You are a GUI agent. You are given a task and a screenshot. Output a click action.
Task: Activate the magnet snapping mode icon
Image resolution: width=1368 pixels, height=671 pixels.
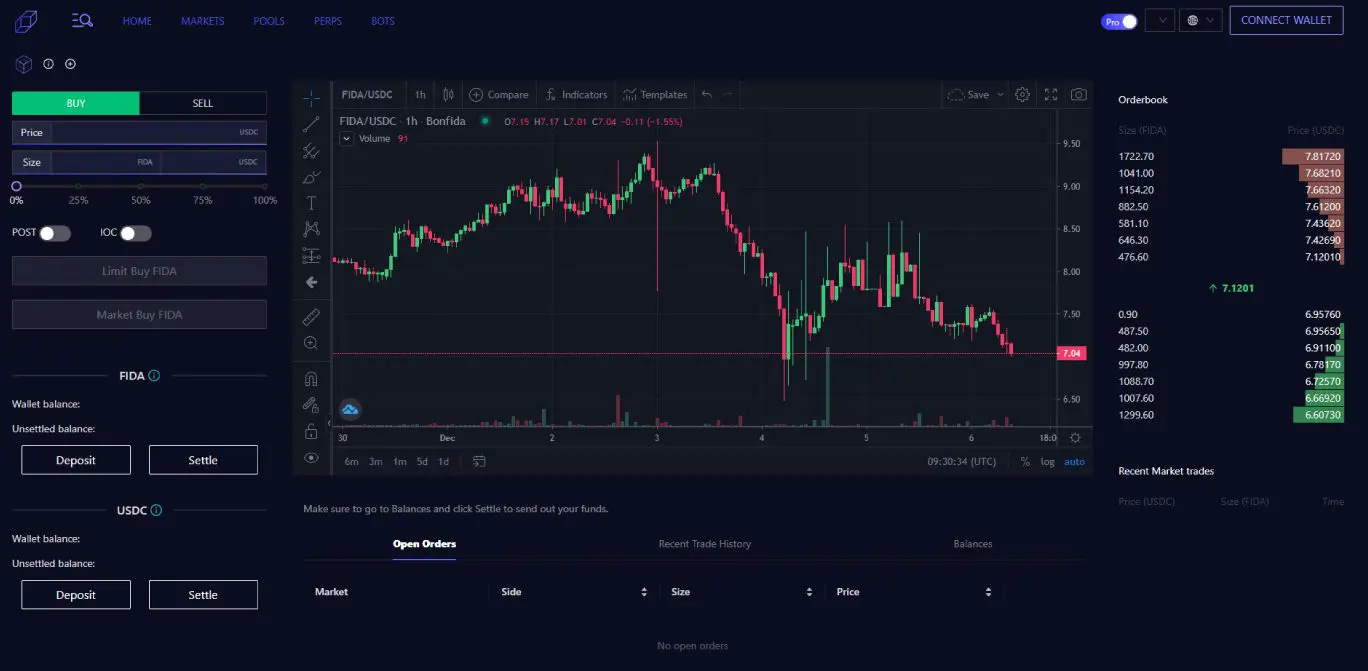(311, 379)
